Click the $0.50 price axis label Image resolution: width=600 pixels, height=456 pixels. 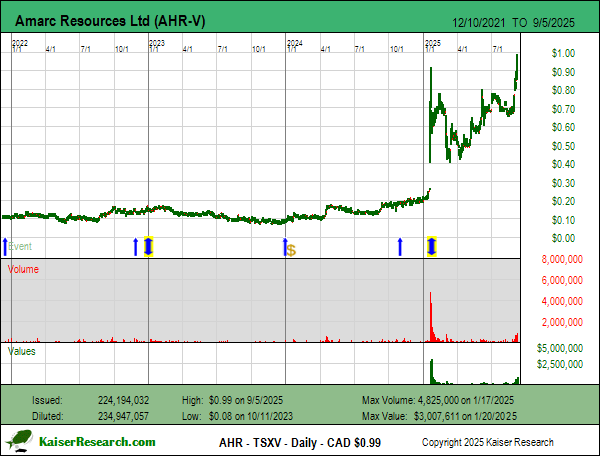[563, 146]
